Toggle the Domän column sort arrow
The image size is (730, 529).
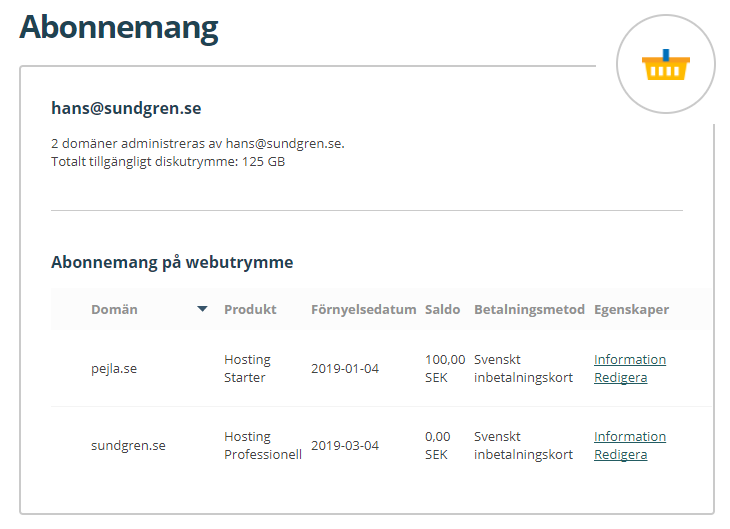(x=202, y=309)
